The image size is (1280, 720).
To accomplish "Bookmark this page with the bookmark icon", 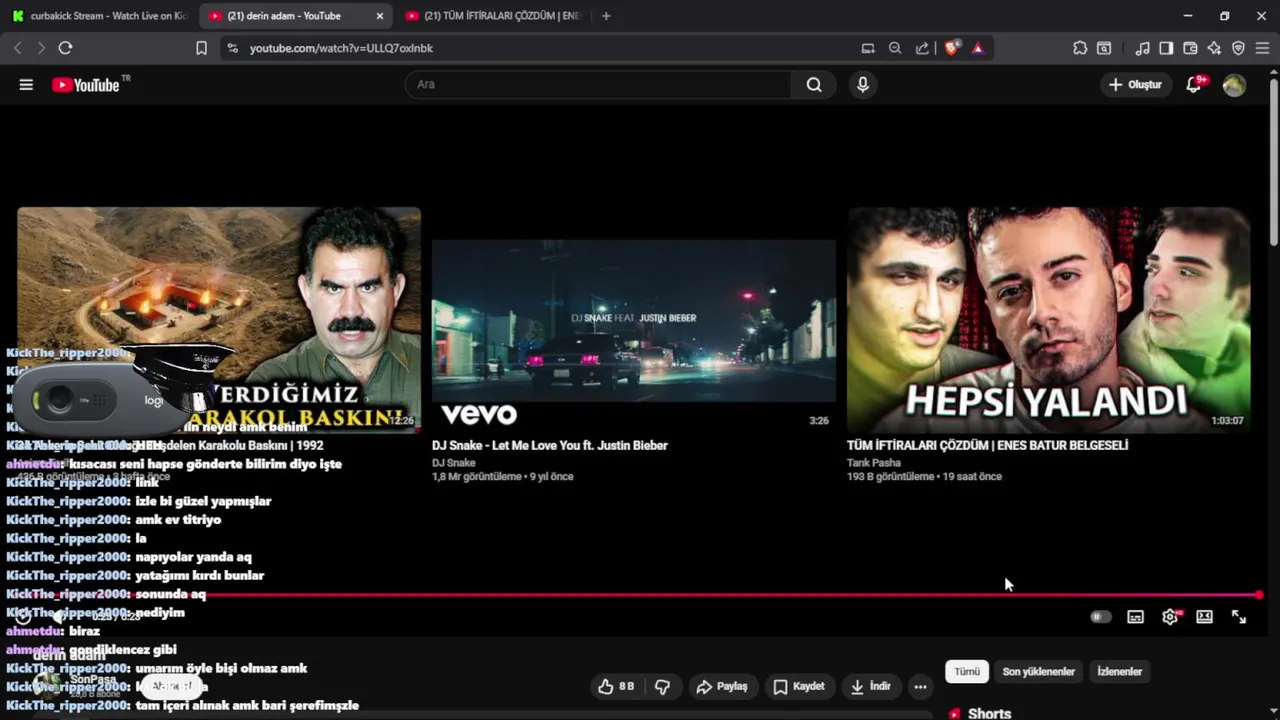I will 201,48.
